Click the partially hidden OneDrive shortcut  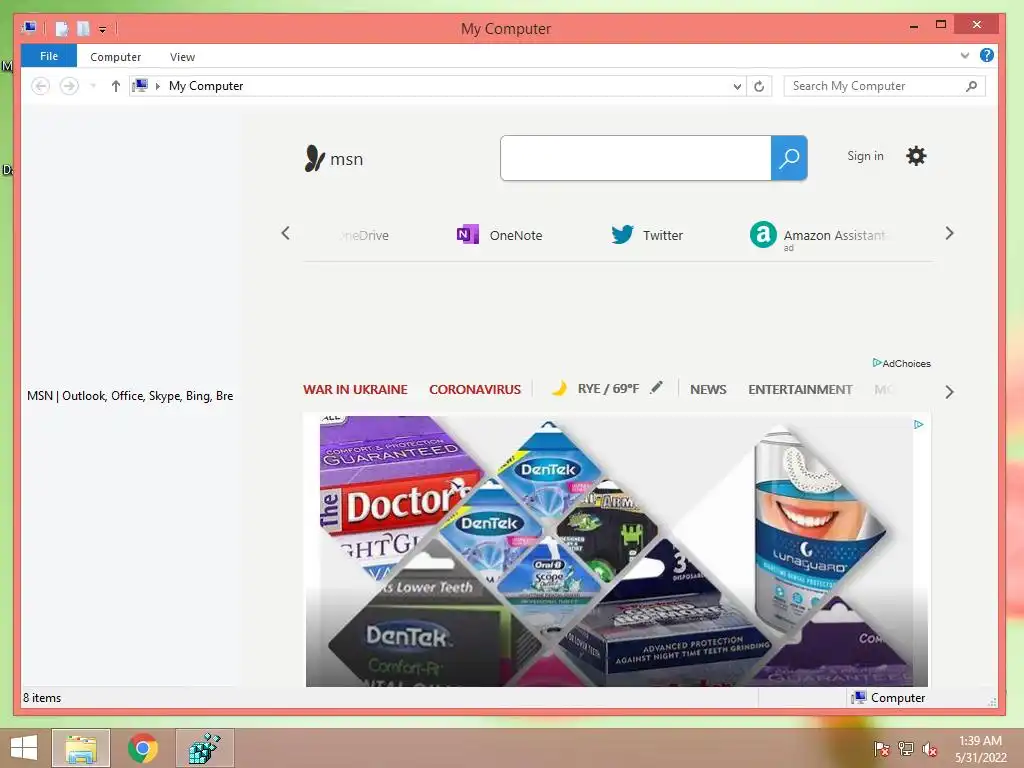point(363,235)
